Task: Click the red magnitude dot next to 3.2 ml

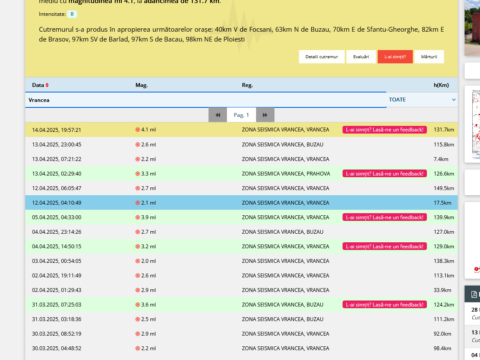Action: [137, 246]
